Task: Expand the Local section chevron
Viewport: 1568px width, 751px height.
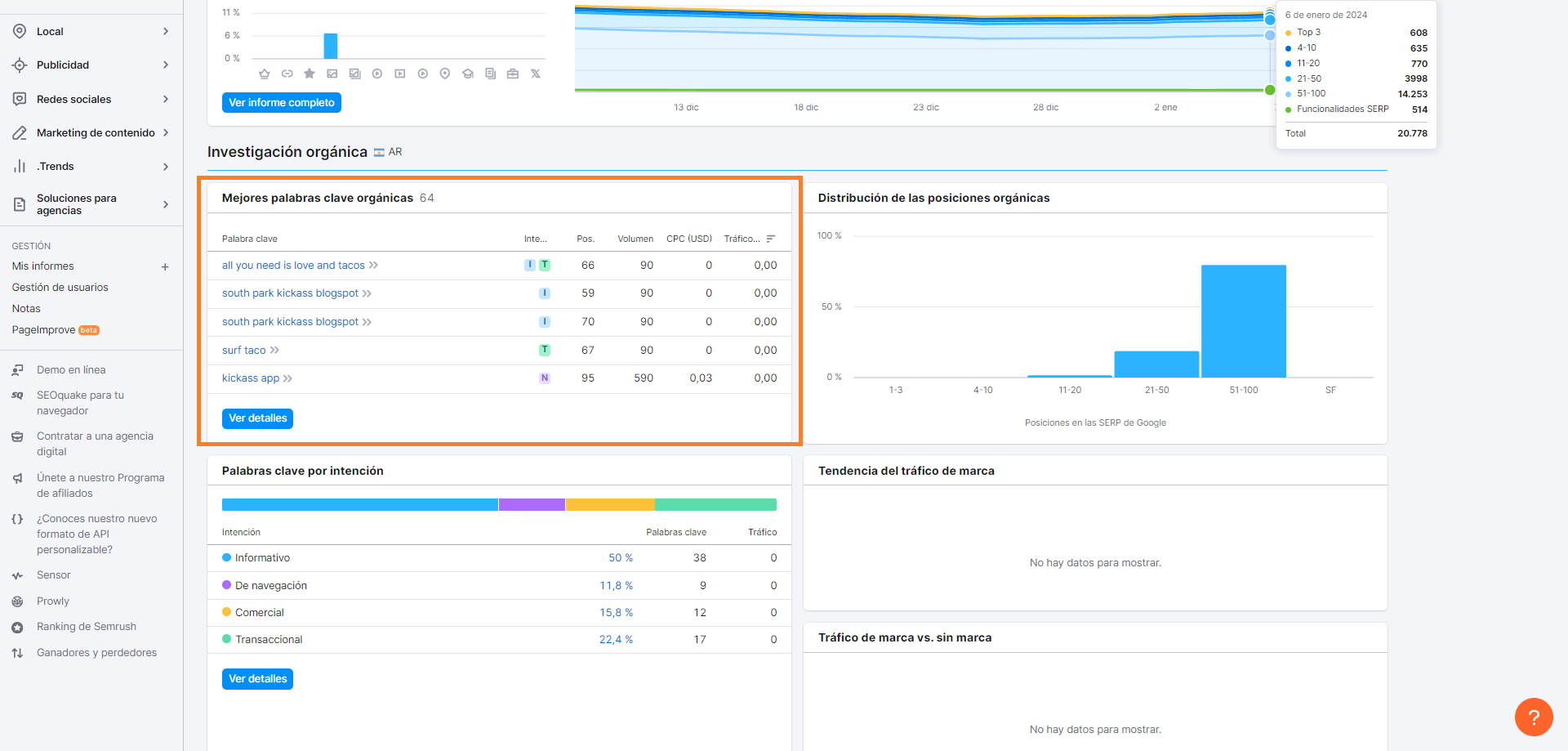Action: pyautogui.click(x=166, y=31)
